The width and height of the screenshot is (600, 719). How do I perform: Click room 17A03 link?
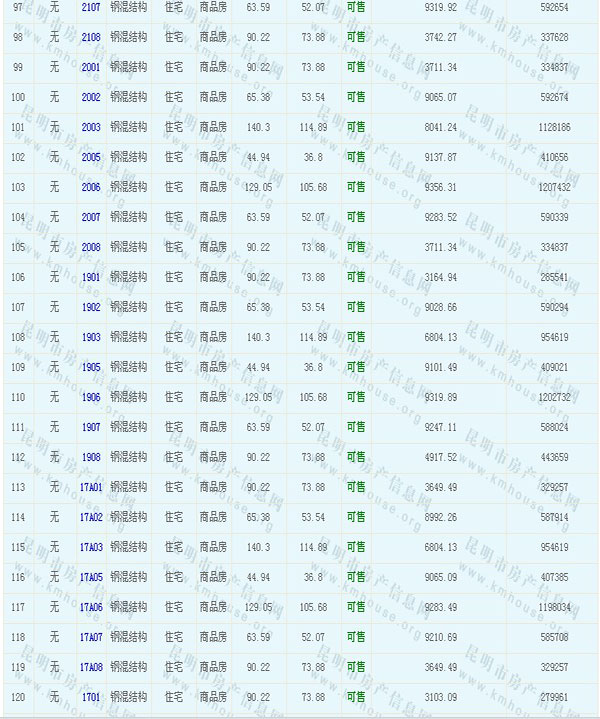click(91, 547)
